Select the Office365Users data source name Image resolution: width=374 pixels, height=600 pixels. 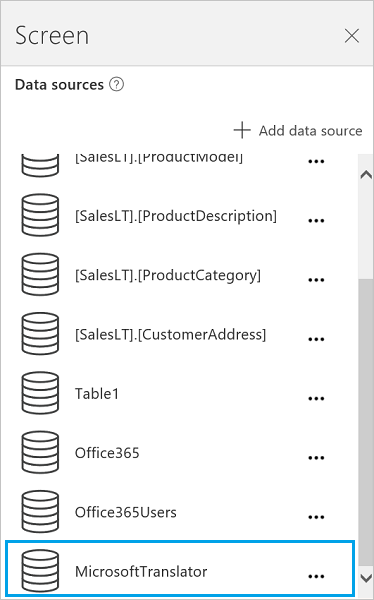(126, 512)
